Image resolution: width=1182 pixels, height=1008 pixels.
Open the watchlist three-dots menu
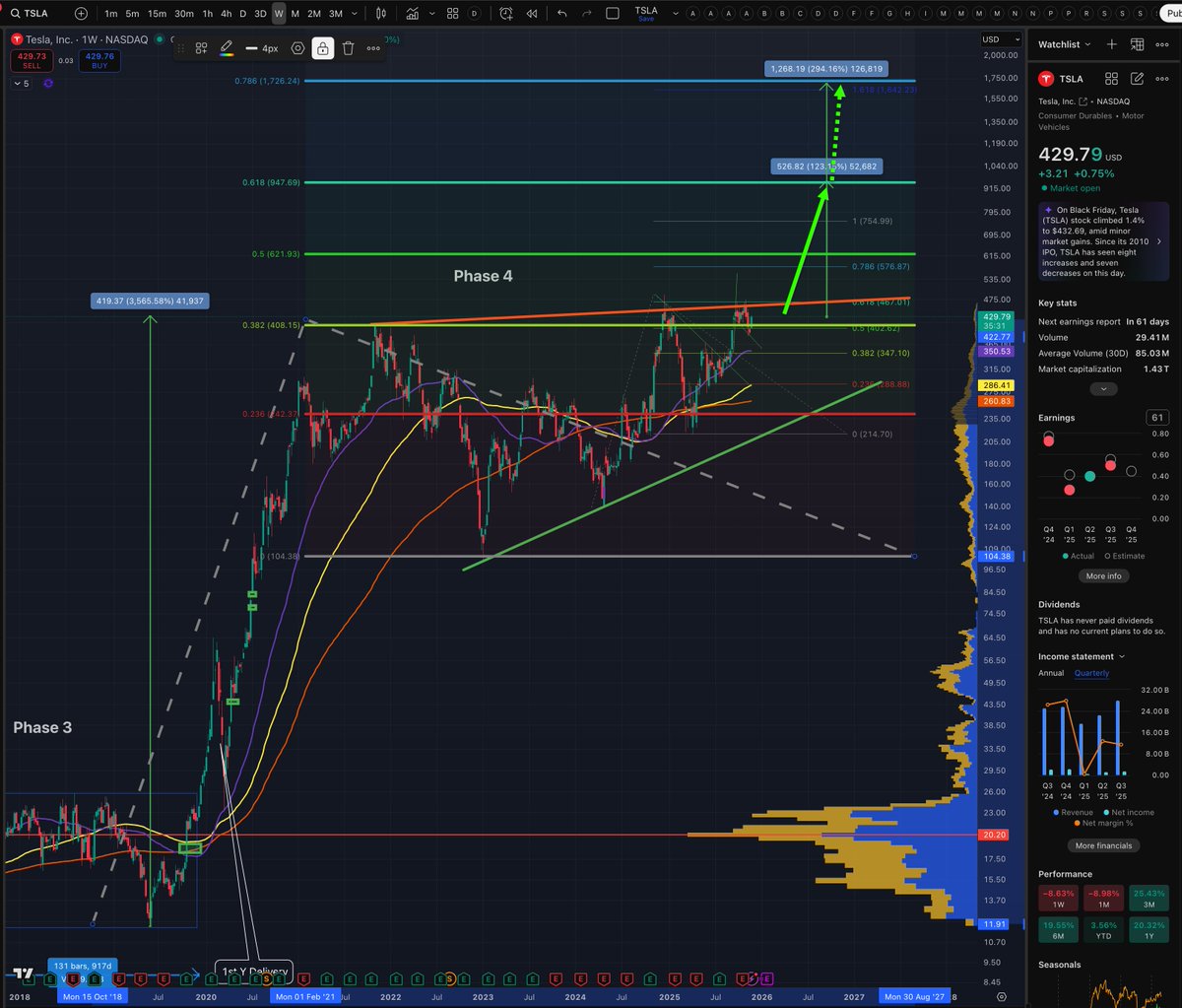point(1162,44)
